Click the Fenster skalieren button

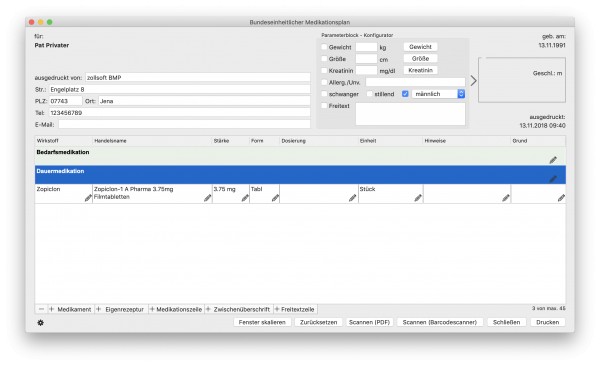262,322
